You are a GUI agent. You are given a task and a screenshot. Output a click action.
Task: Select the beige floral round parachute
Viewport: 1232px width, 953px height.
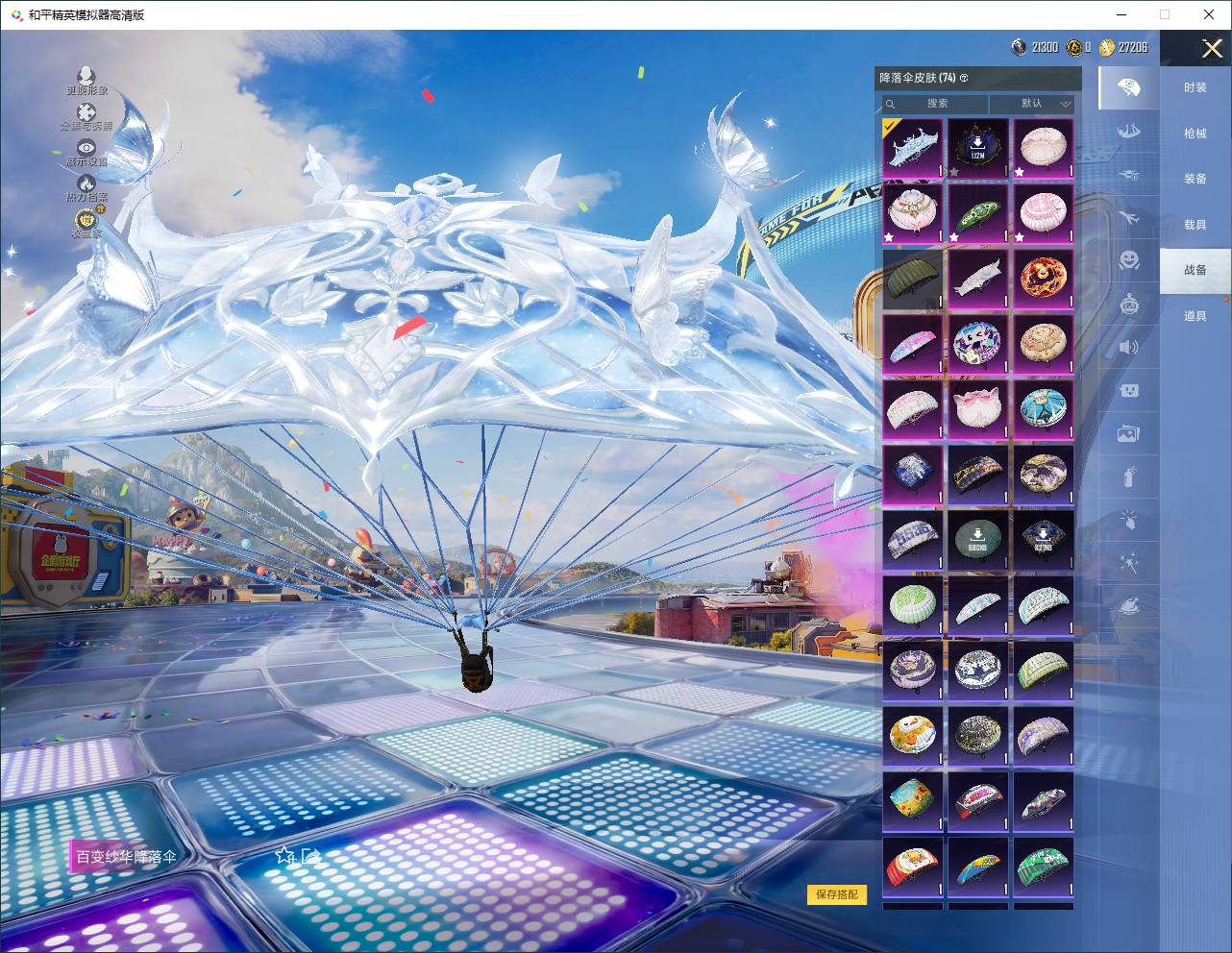(1044, 345)
